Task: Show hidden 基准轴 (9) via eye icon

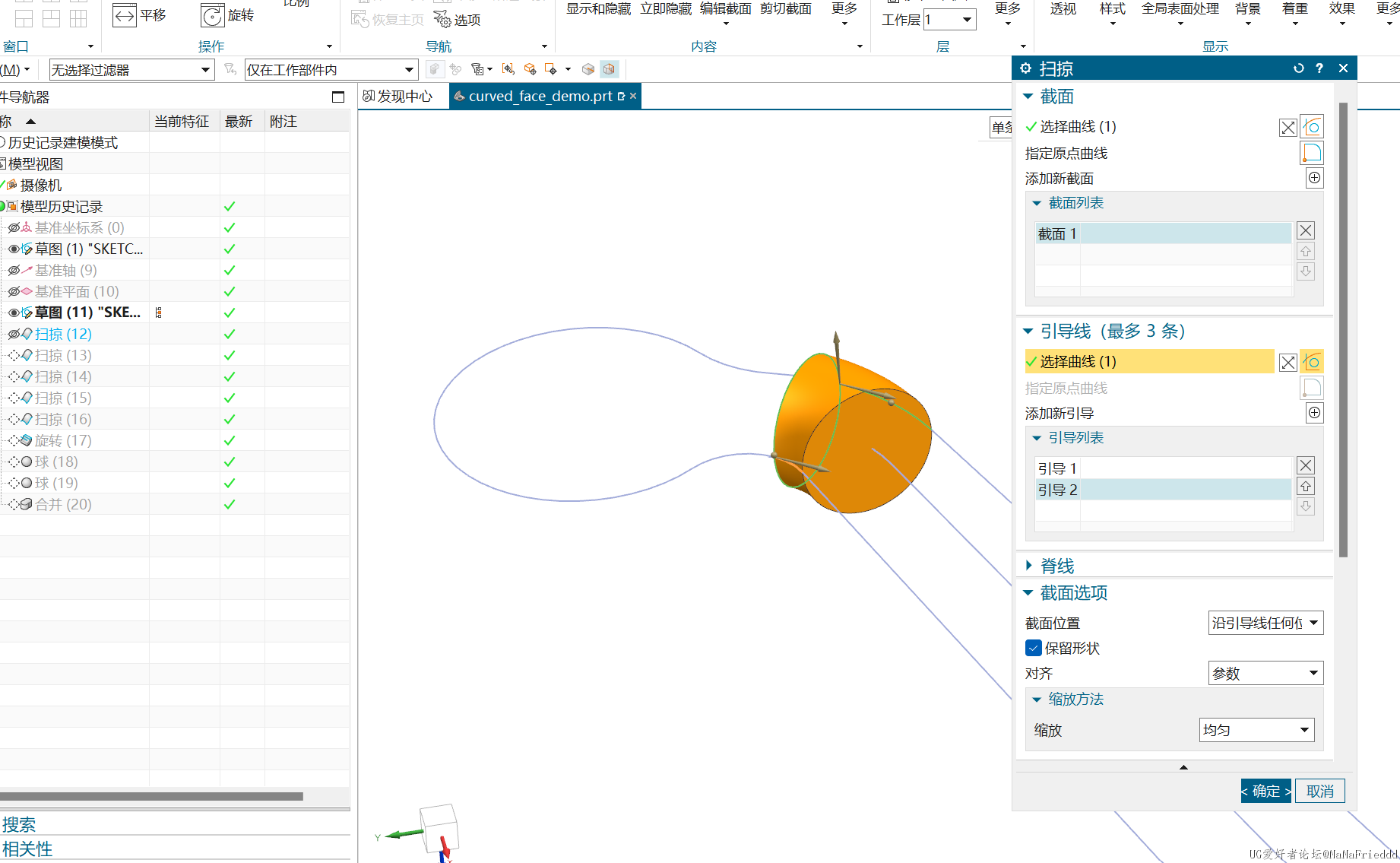Action: [14, 270]
